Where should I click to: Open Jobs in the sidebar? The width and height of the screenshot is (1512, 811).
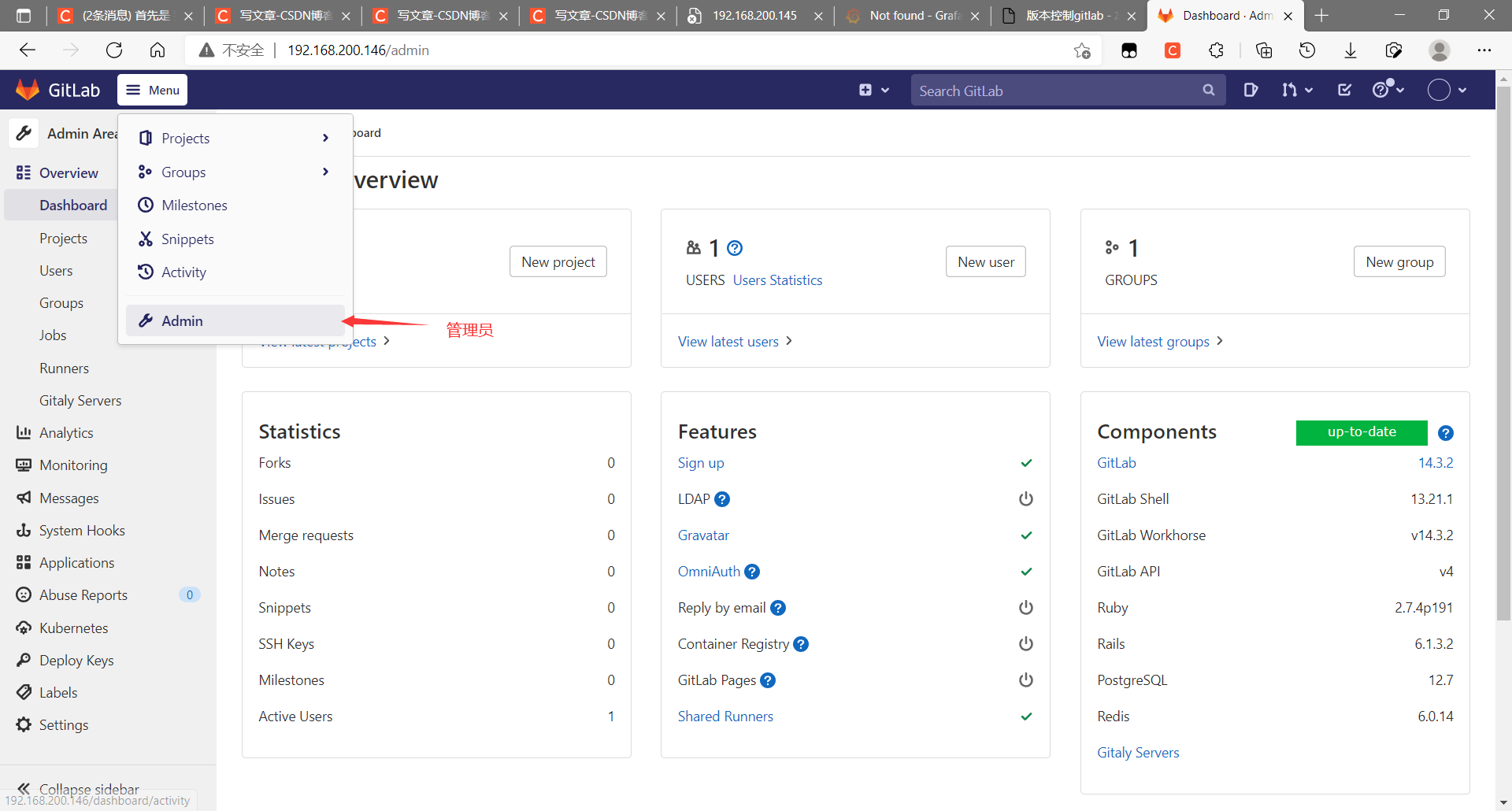pyautogui.click(x=53, y=335)
